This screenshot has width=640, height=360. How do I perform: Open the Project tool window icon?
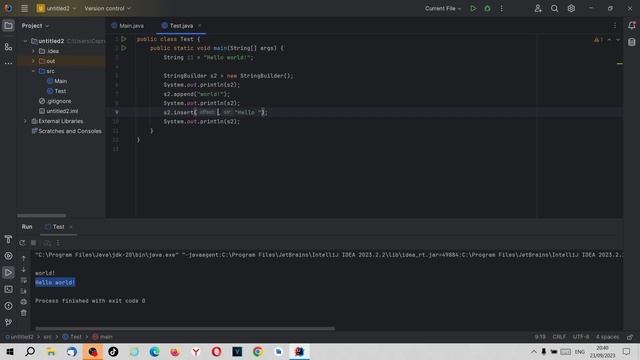click(x=8, y=26)
